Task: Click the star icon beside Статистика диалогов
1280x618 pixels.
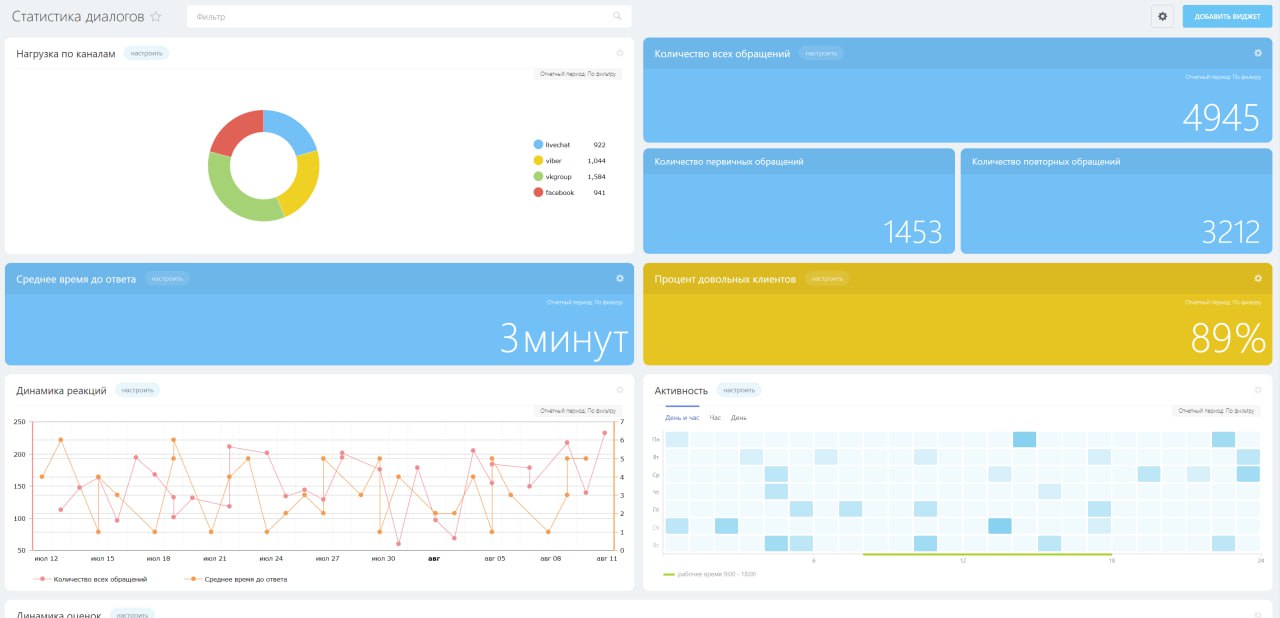Action: point(155,17)
